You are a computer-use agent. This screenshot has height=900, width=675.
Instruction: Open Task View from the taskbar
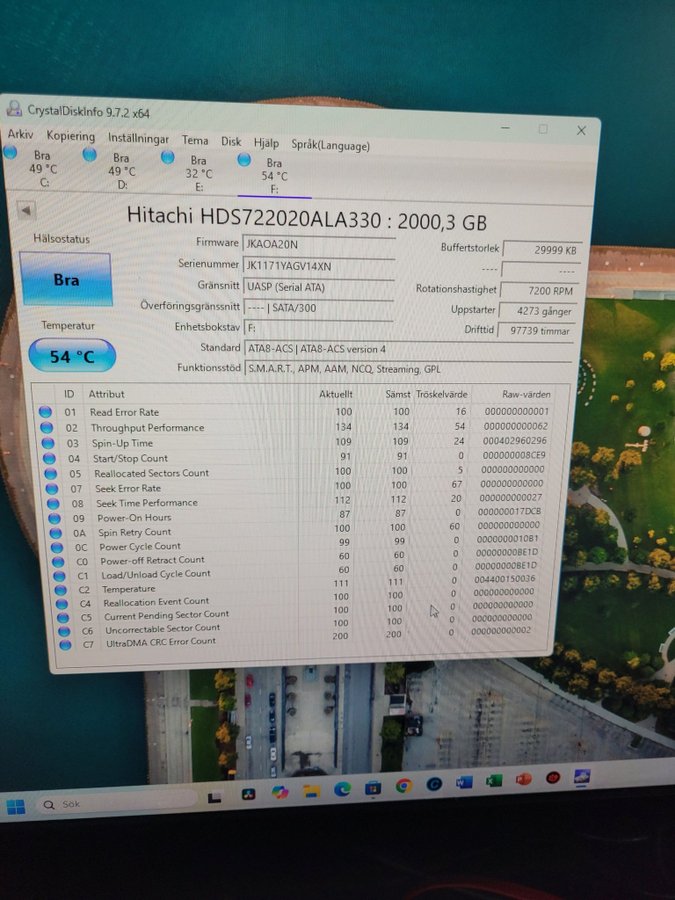tap(215, 797)
